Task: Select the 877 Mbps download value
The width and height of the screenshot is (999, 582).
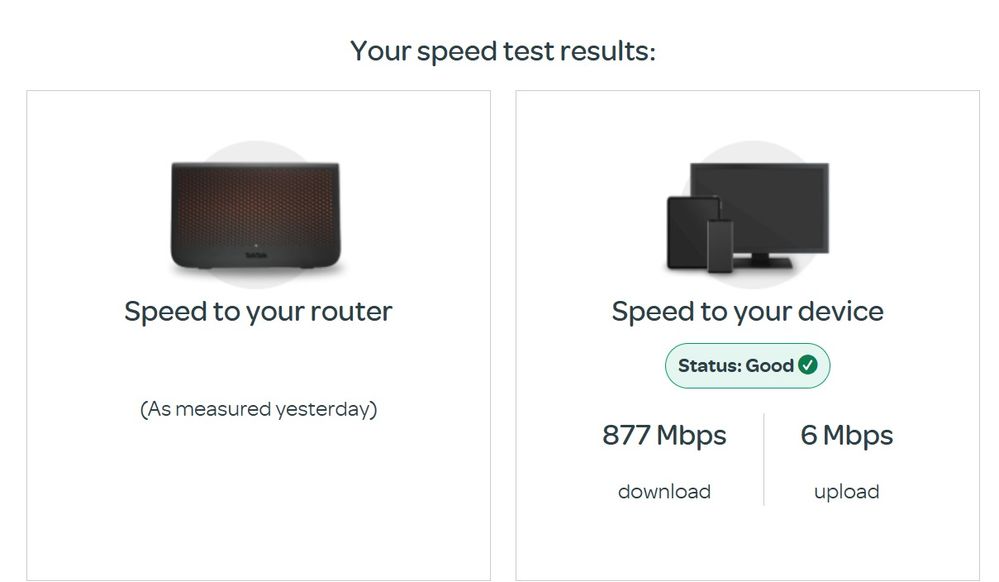Action: click(x=663, y=435)
